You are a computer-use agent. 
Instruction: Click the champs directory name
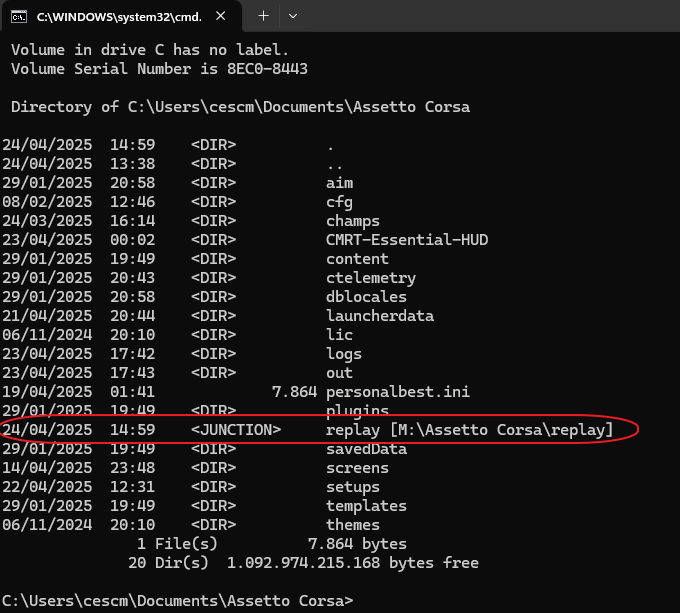tap(353, 221)
